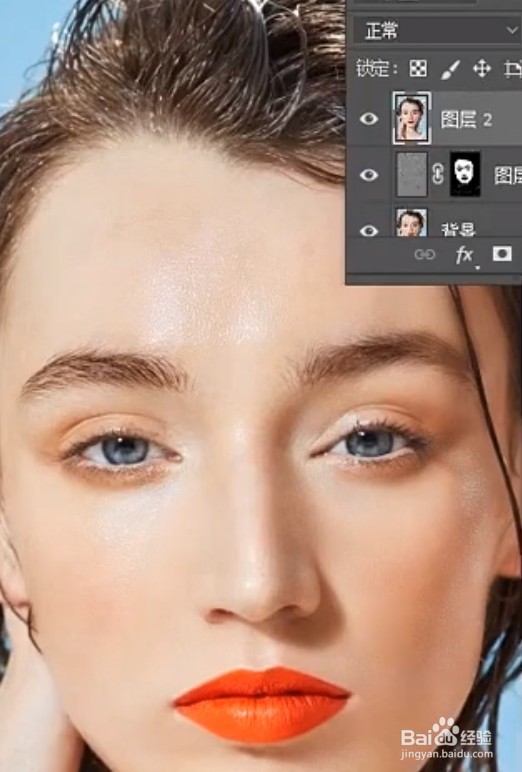The image size is (522, 772).
Task: Select the 图层 2 layer thumbnail
Action: coord(412,118)
